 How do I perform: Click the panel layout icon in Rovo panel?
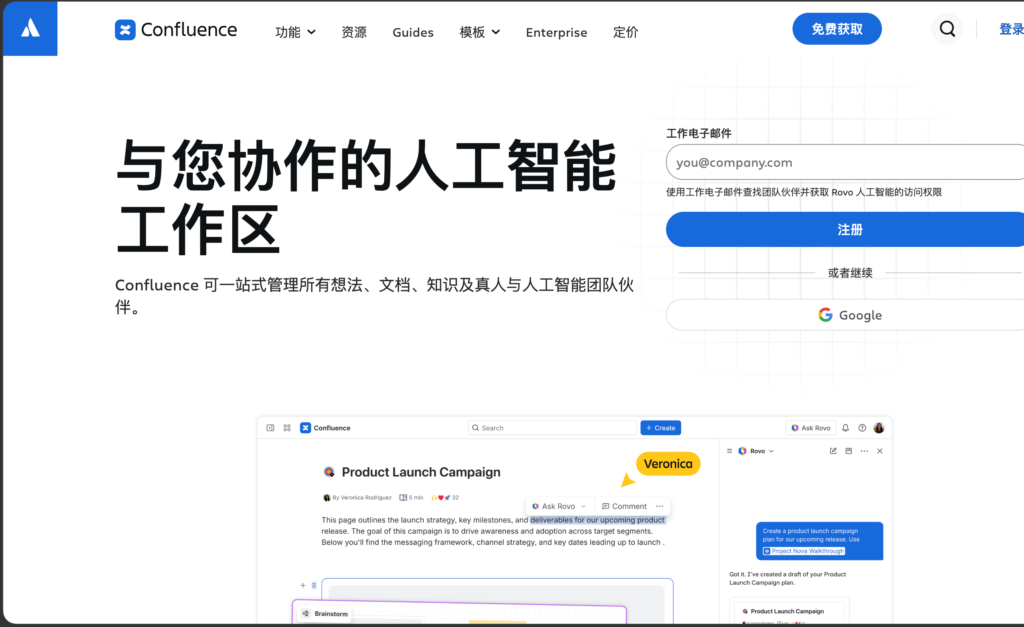848,451
